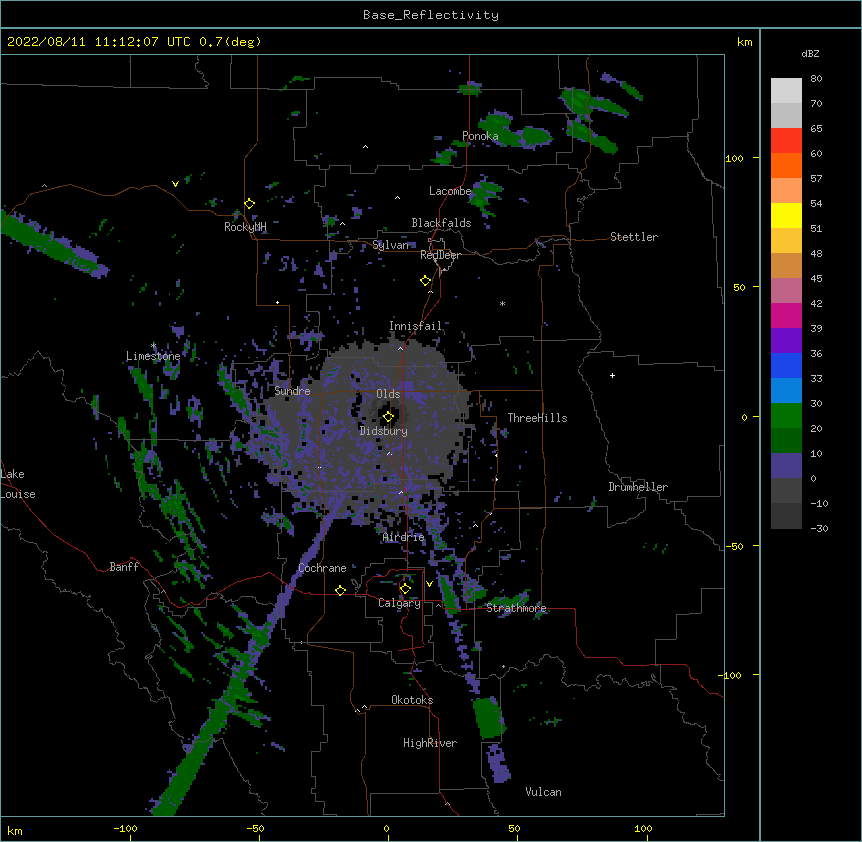Screen dimensions: 862x842
Task: Click the -50 tick label on vertical axis
Action: (734, 546)
